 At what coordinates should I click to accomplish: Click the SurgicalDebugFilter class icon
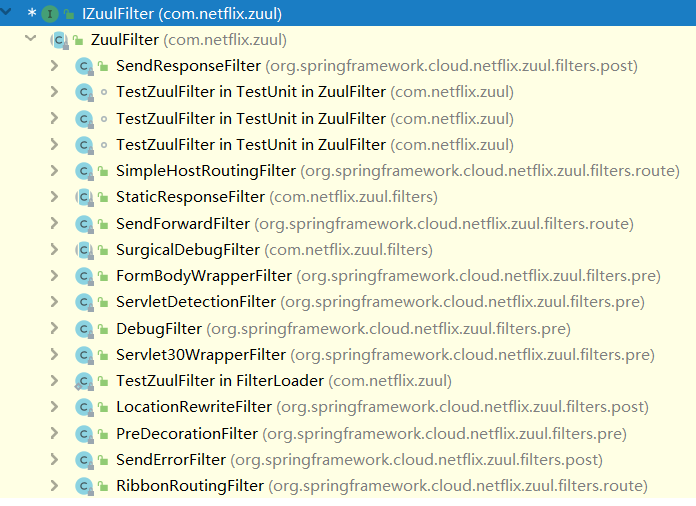point(84,250)
